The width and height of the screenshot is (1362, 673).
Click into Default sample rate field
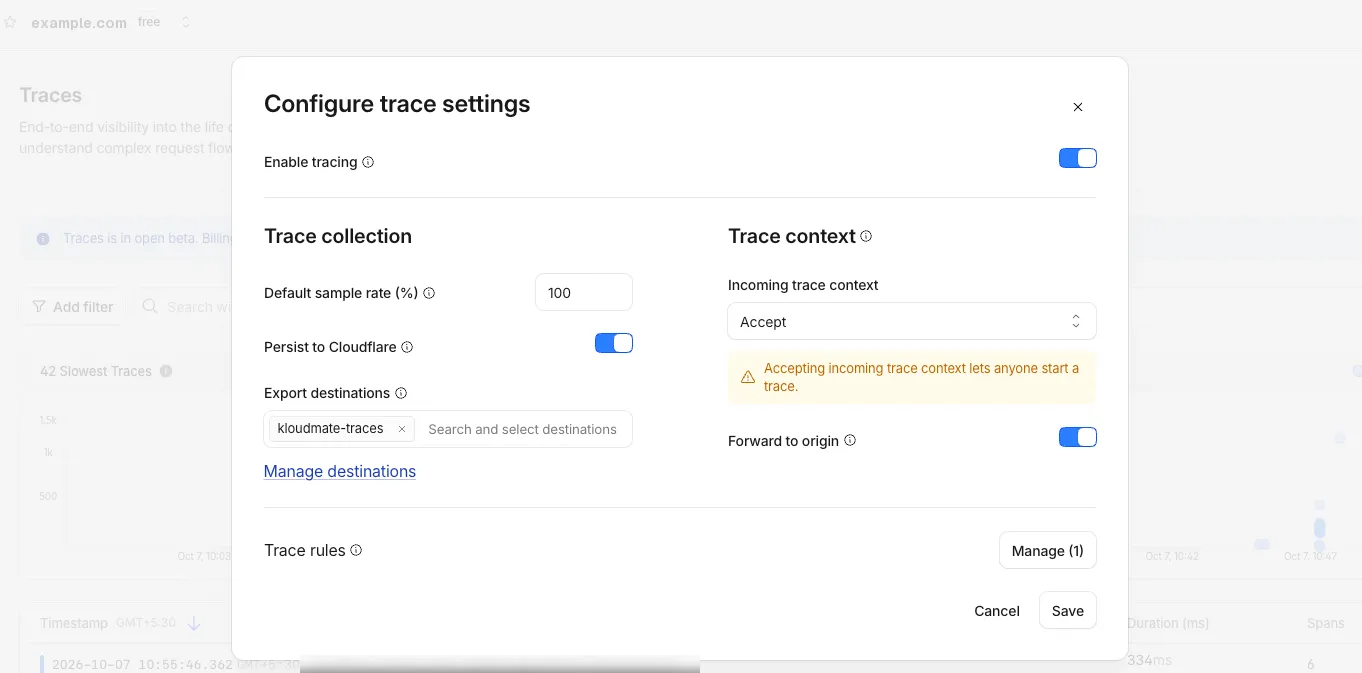584,292
